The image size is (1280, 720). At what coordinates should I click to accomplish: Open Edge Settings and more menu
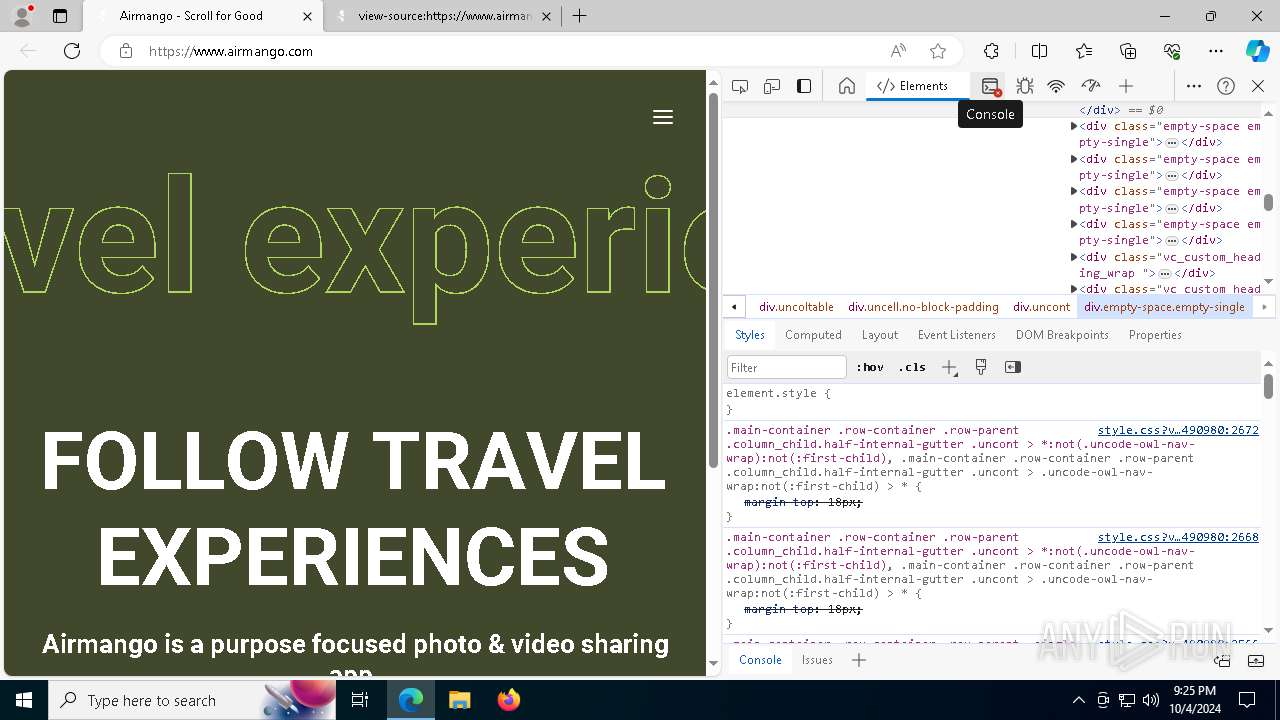pos(1216,51)
